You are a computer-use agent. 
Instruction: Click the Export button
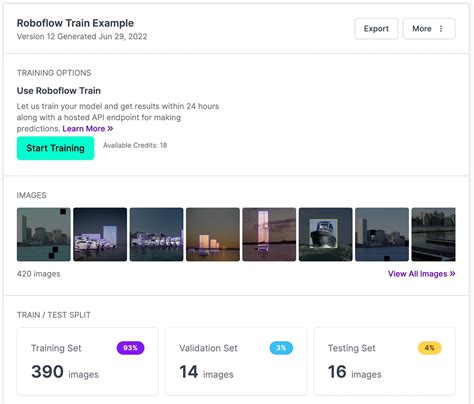tap(376, 29)
